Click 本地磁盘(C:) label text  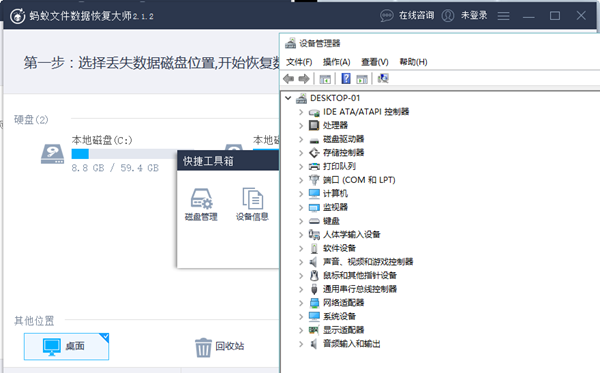102,140
